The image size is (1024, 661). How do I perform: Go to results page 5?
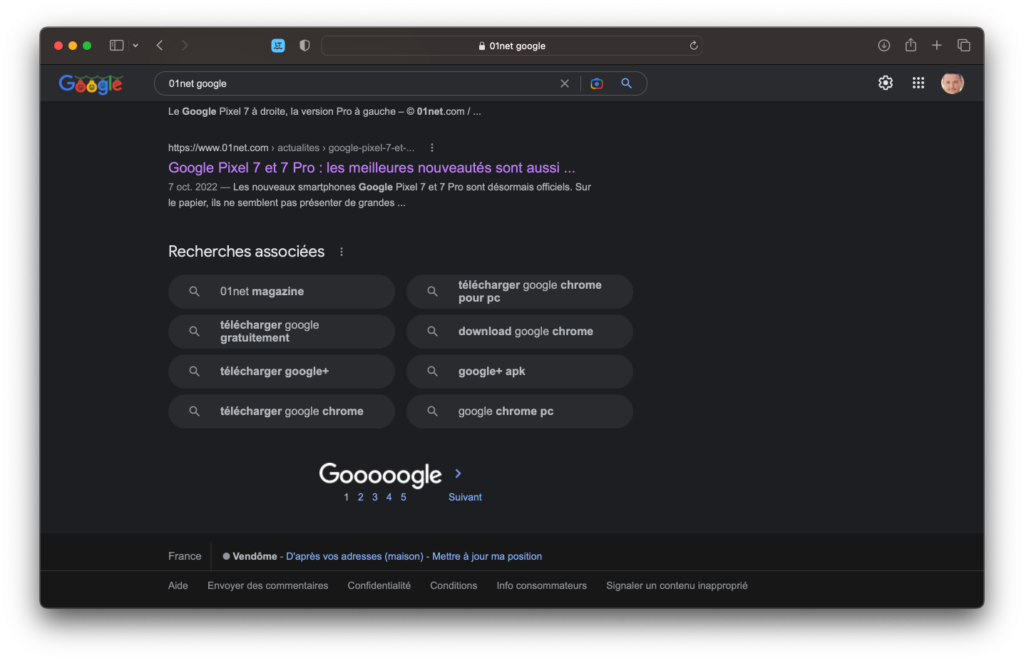click(404, 497)
